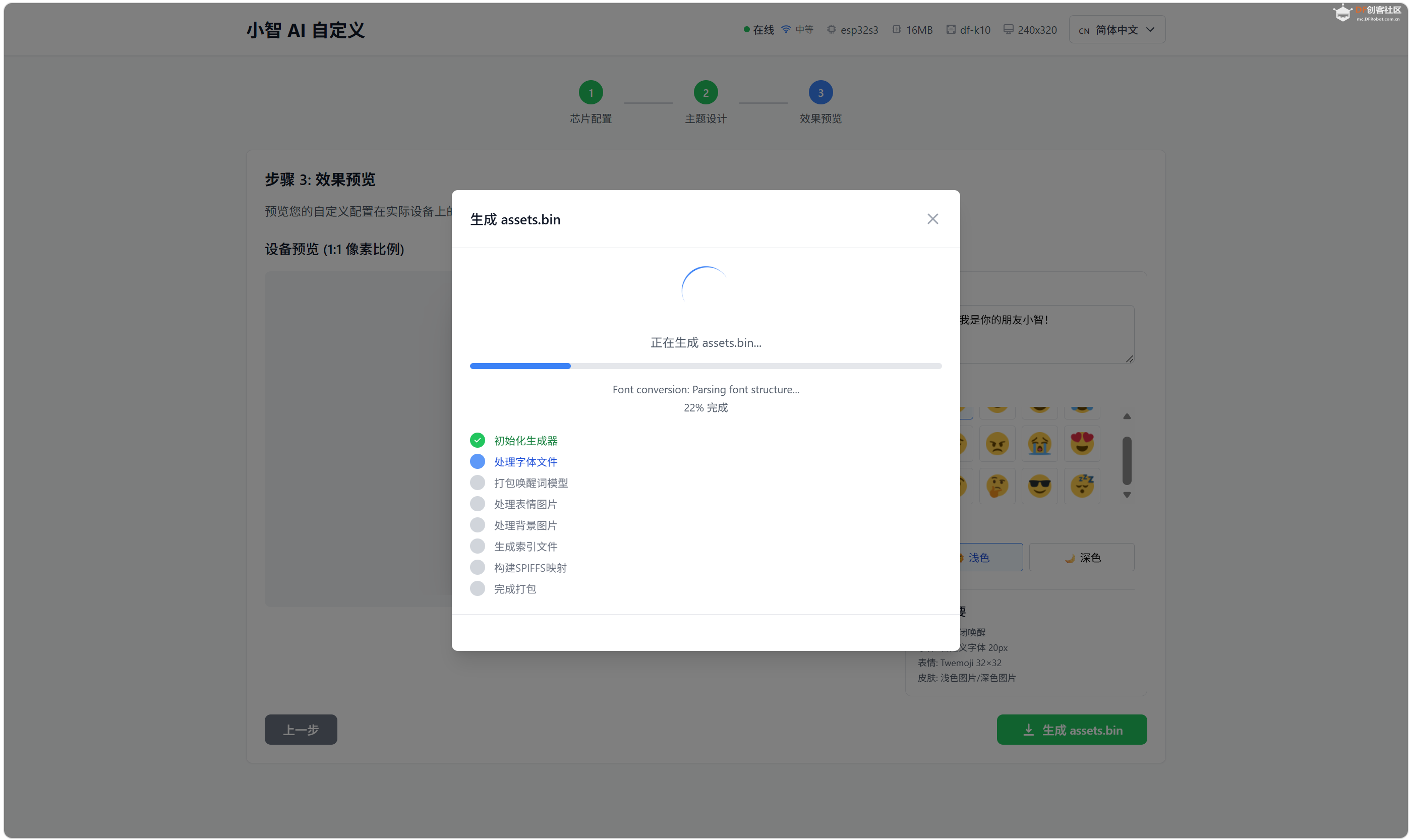Select the 深色 theme option
The height and width of the screenshot is (840, 1410).
coord(1081,558)
